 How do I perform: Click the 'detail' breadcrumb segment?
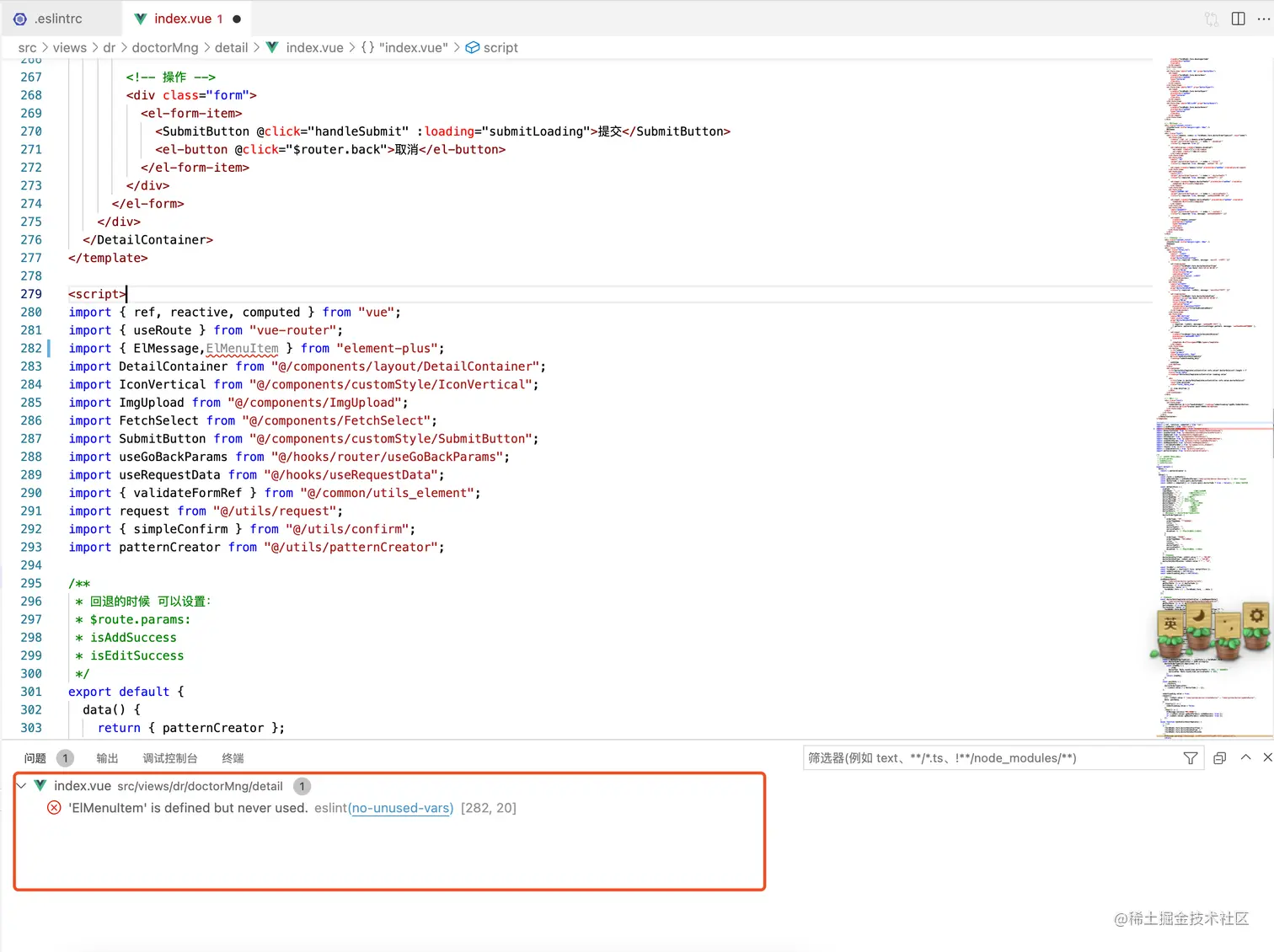pos(232,48)
